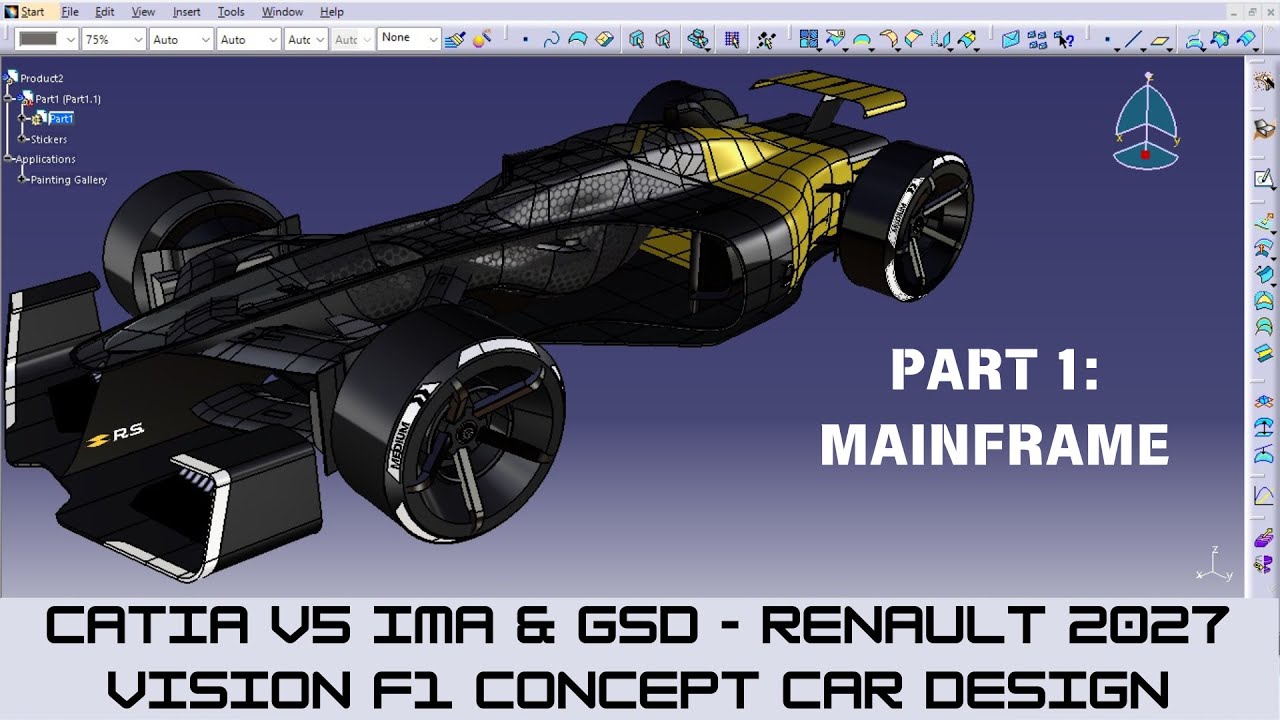Open the Window menu
The width and height of the screenshot is (1280, 720).
click(x=282, y=12)
